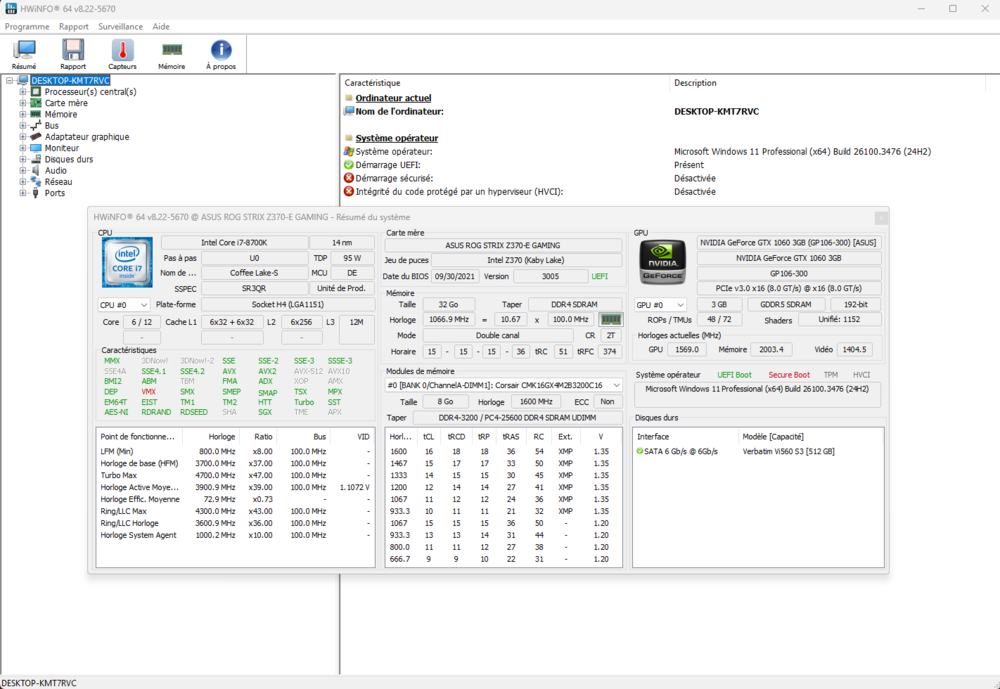Click the Socket H4 (LGA1151) field
This screenshot has width=1000, height=689.
(288, 304)
